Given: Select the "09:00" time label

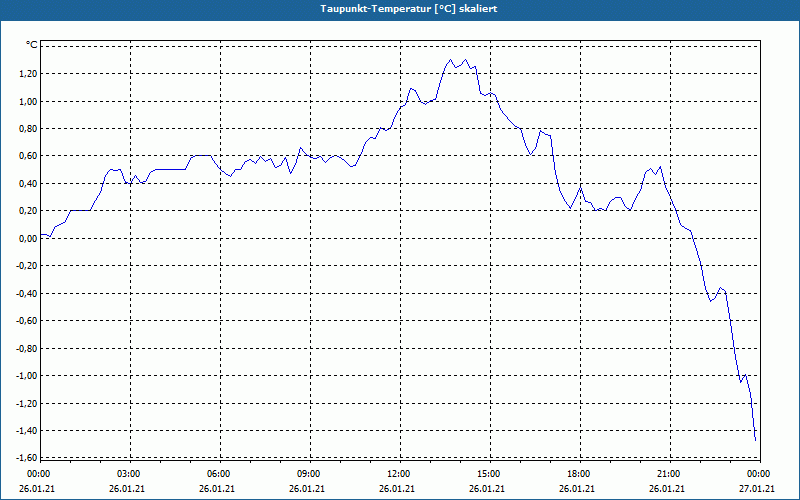Looking at the screenshot, I should tap(309, 474).
